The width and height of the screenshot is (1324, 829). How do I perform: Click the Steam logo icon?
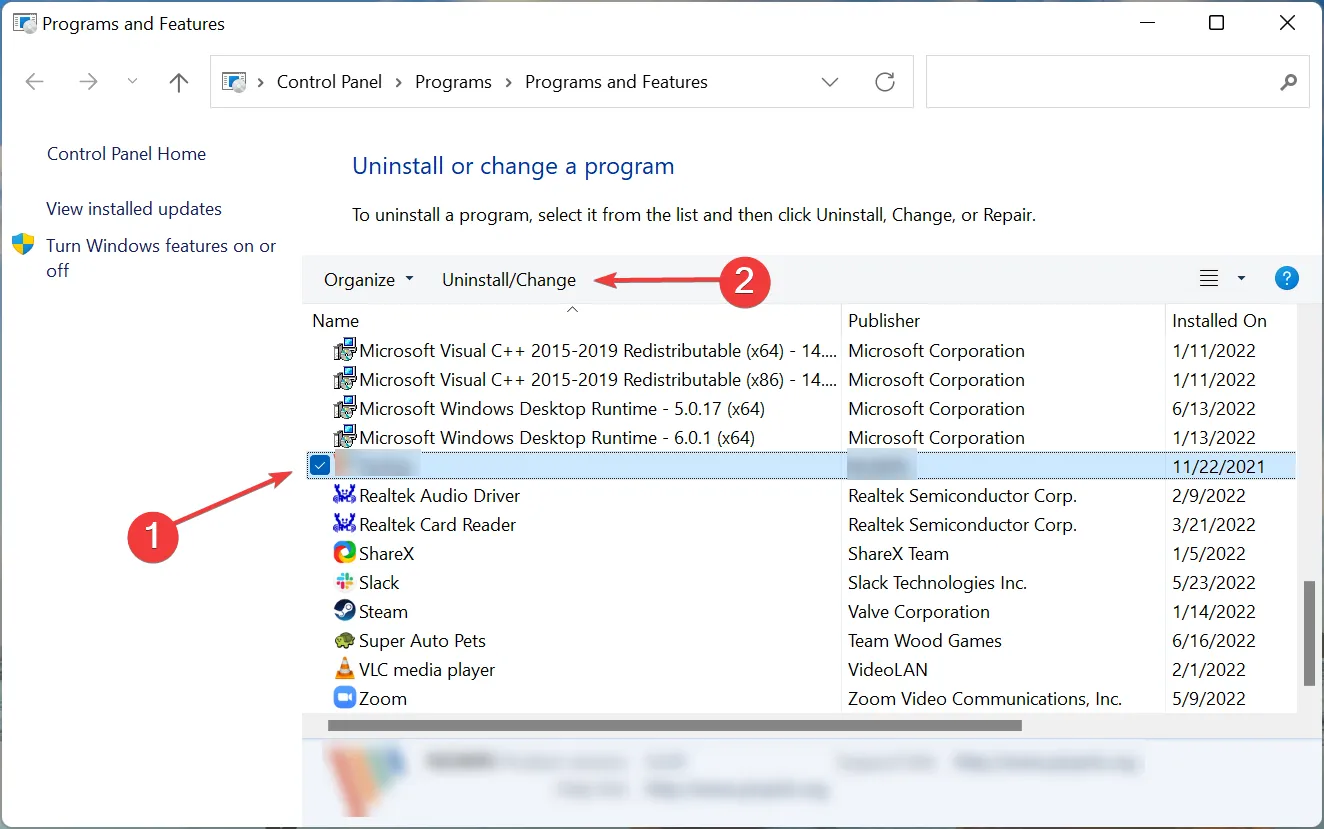(344, 611)
